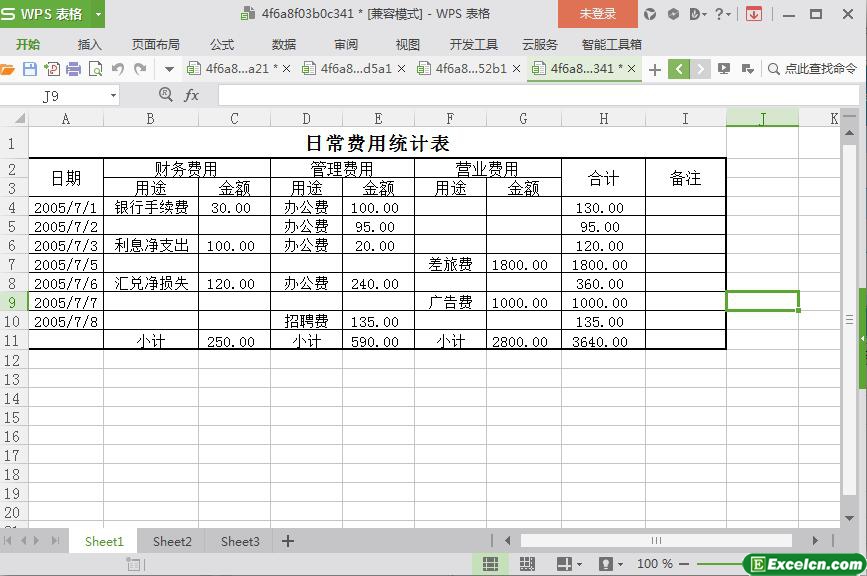Open a new document tab with plus
Screen dimensions: 867x576
pyautogui.click(x=655, y=69)
